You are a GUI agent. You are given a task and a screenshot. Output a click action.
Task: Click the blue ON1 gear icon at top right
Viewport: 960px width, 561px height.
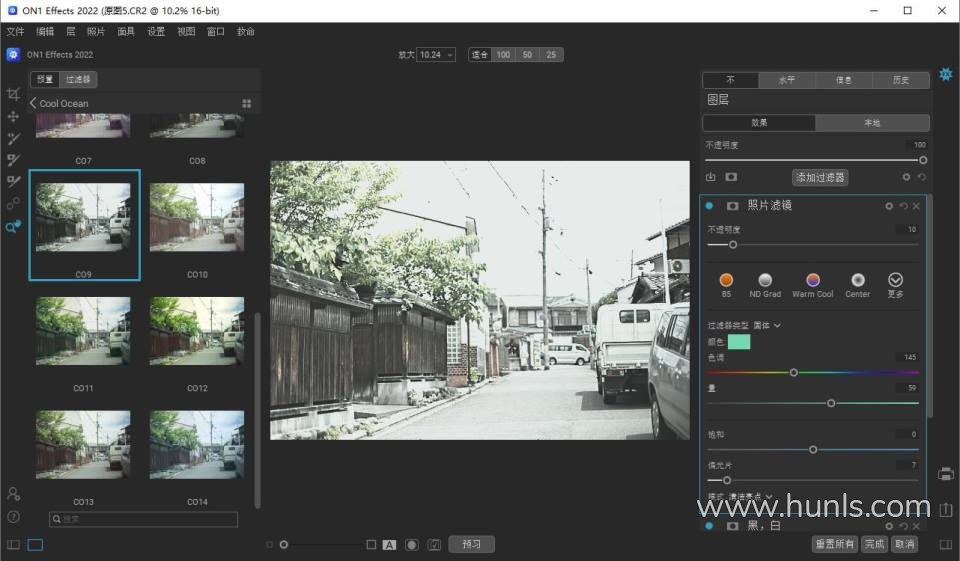click(946, 74)
